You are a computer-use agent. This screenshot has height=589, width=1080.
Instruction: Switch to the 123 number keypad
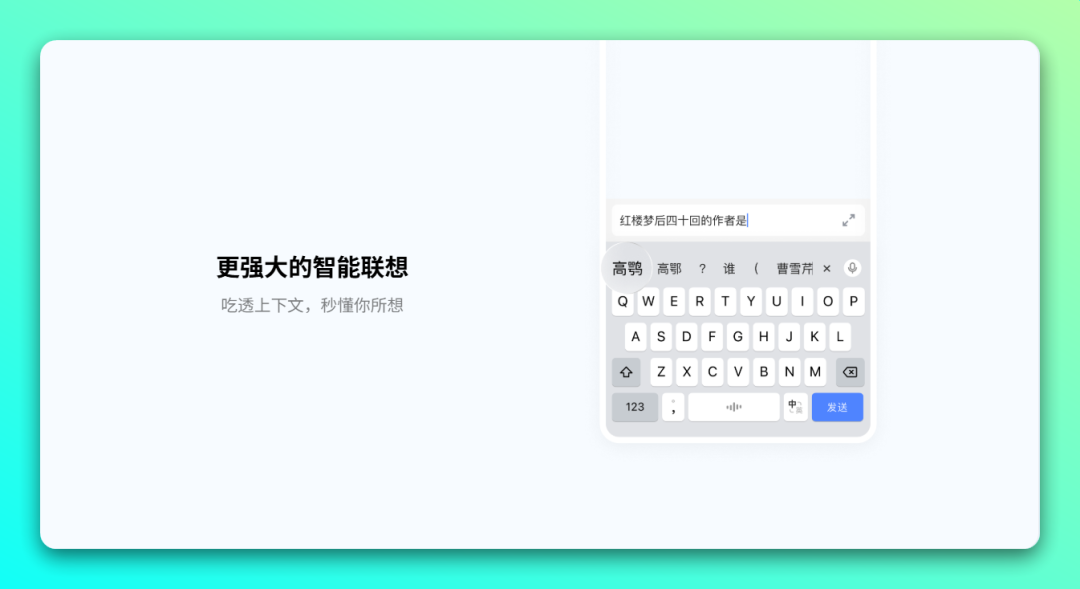634,406
